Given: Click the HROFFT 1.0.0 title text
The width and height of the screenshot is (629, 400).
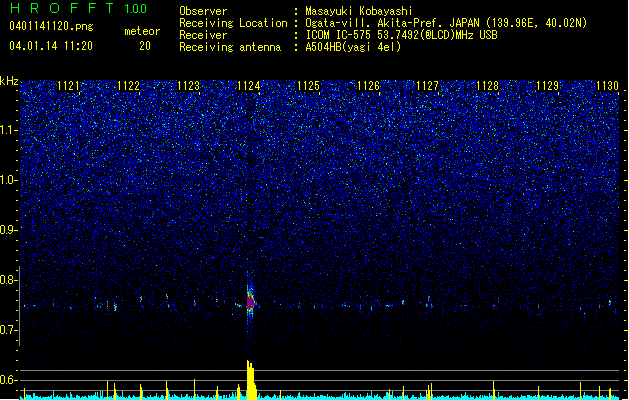Looking at the screenshot, I should (79, 8).
